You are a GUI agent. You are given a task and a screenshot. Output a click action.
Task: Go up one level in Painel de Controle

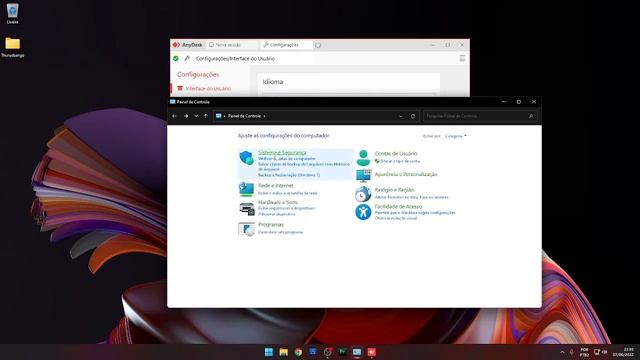(206, 116)
